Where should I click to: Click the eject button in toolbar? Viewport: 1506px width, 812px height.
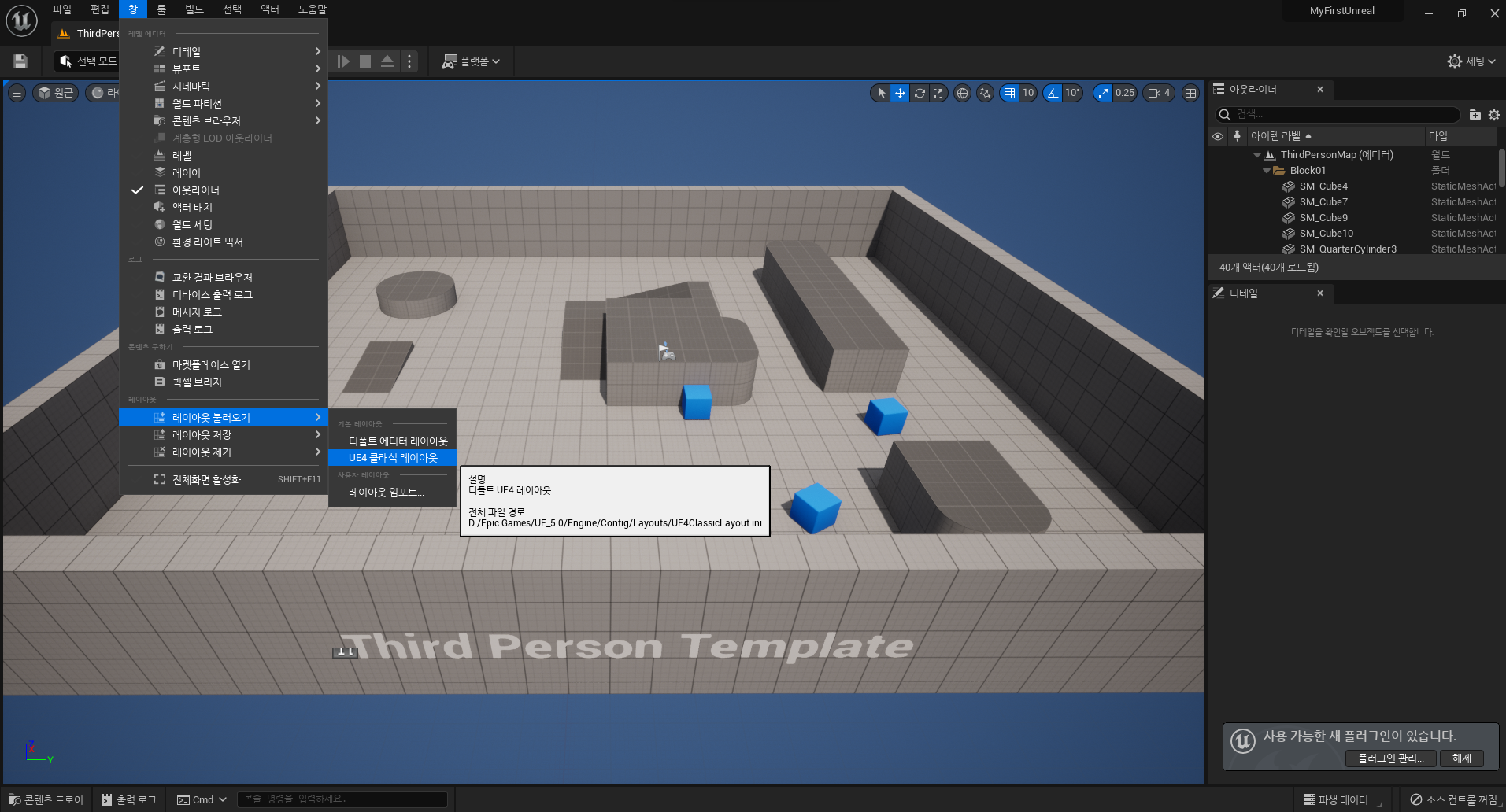(387, 61)
